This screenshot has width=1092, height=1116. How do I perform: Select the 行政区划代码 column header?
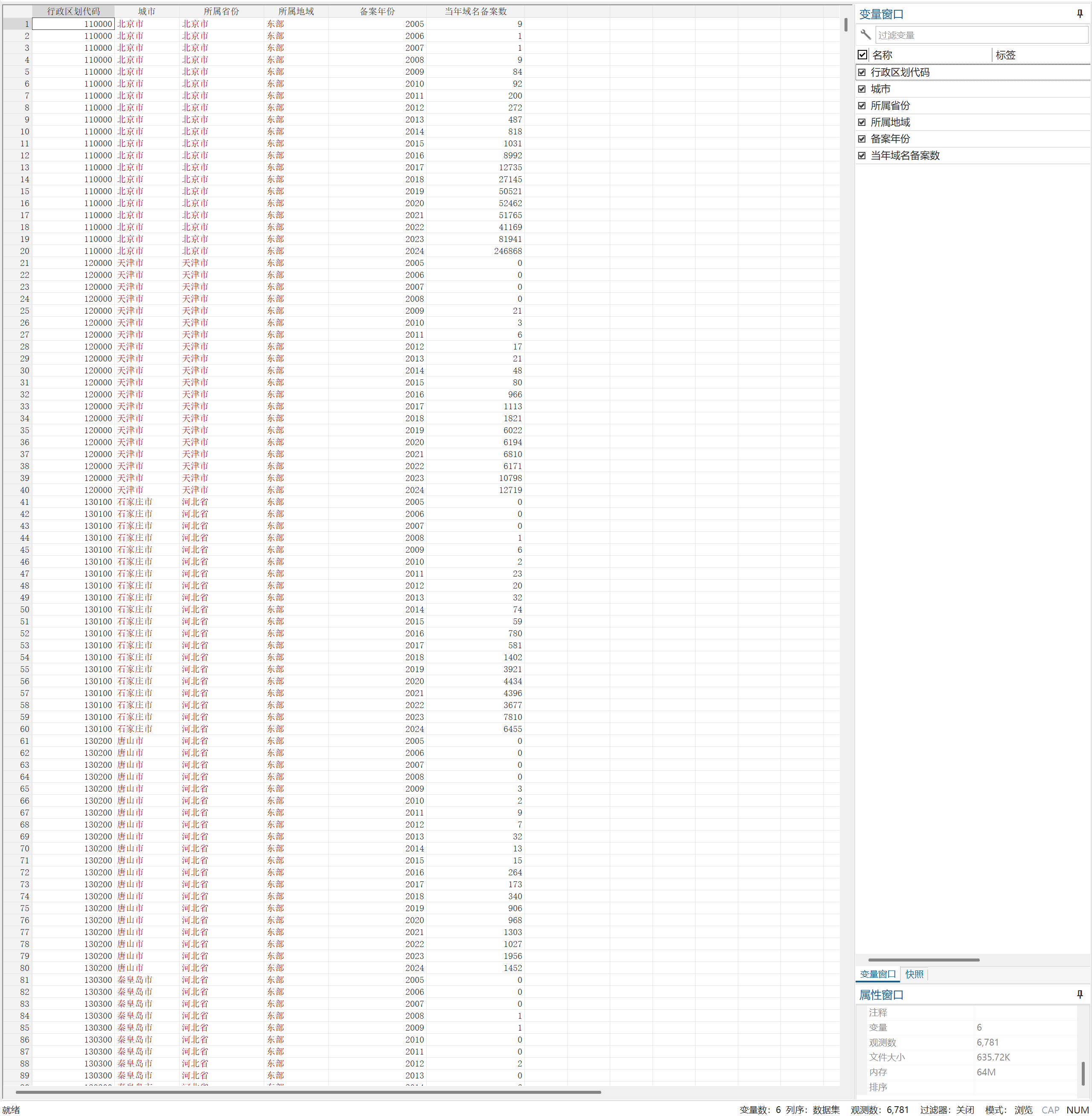[73, 11]
